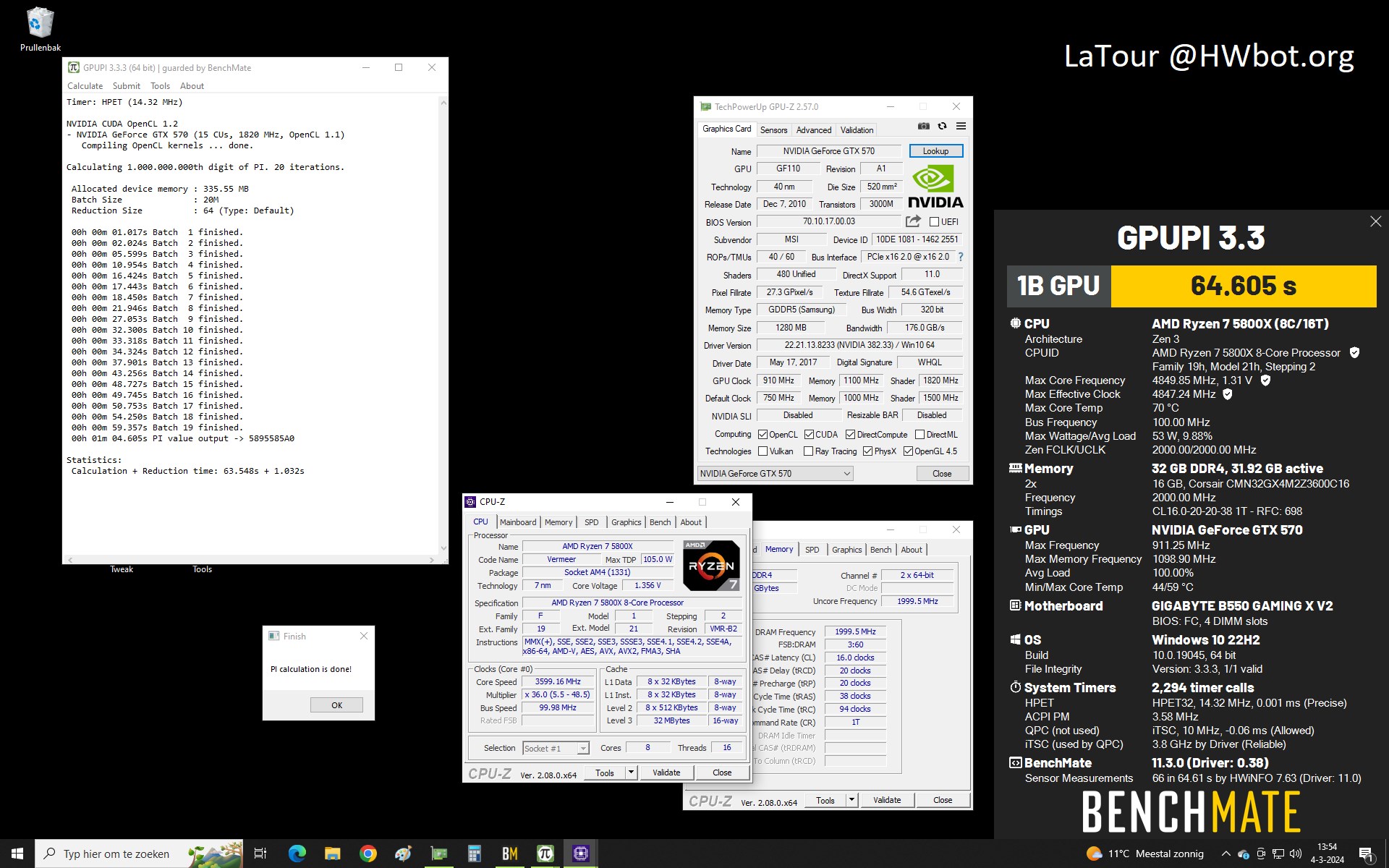Click the Ryzen logo in CPU-Z

click(x=711, y=565)
